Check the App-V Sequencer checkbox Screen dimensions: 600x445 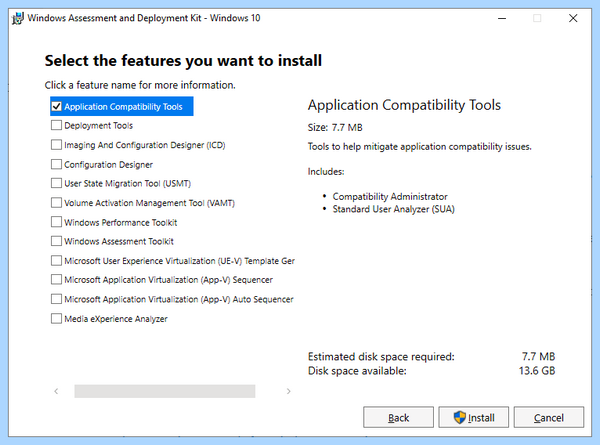(x=56, y=280)
